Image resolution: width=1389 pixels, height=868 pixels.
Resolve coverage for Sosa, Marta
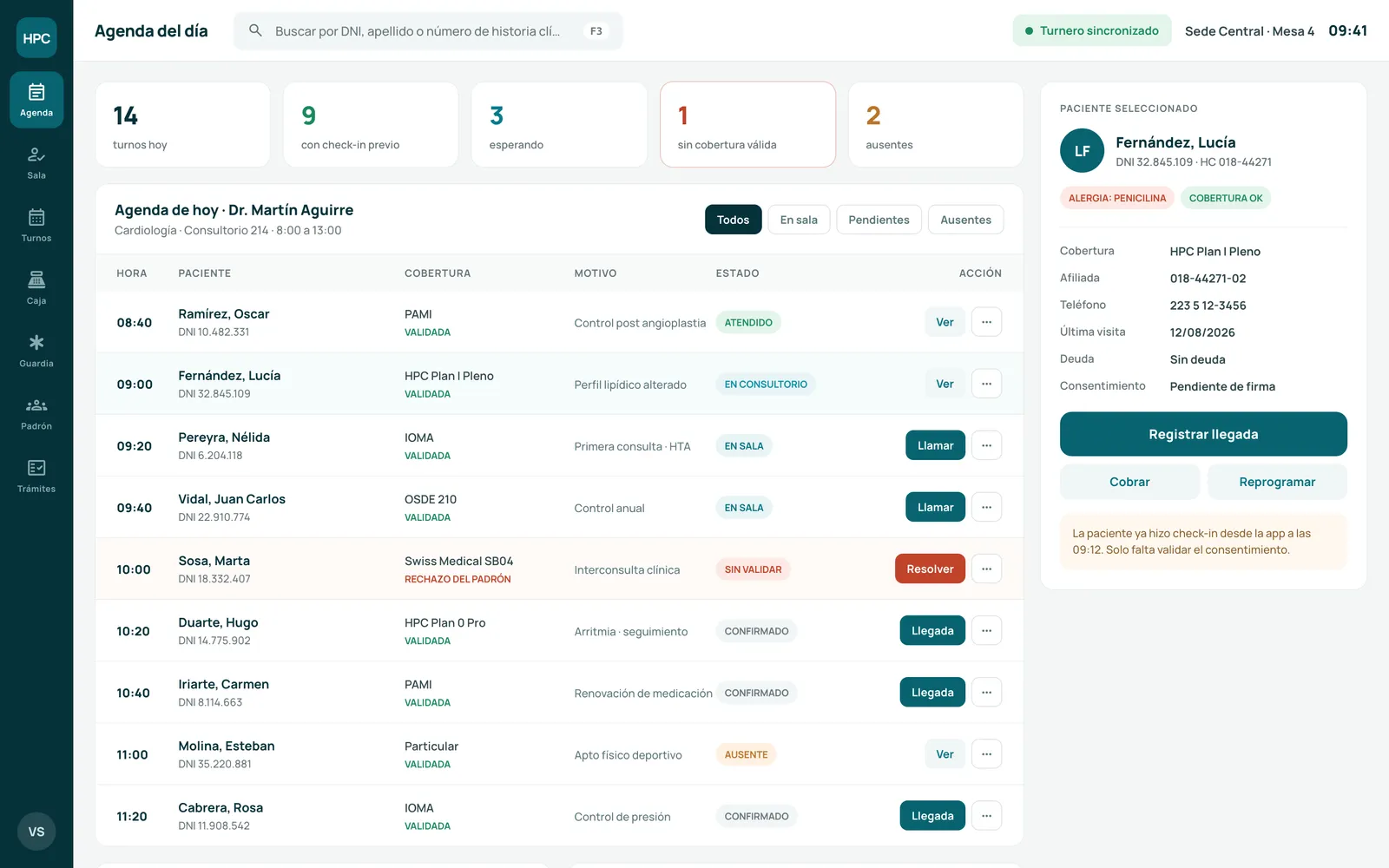point(930,569)
